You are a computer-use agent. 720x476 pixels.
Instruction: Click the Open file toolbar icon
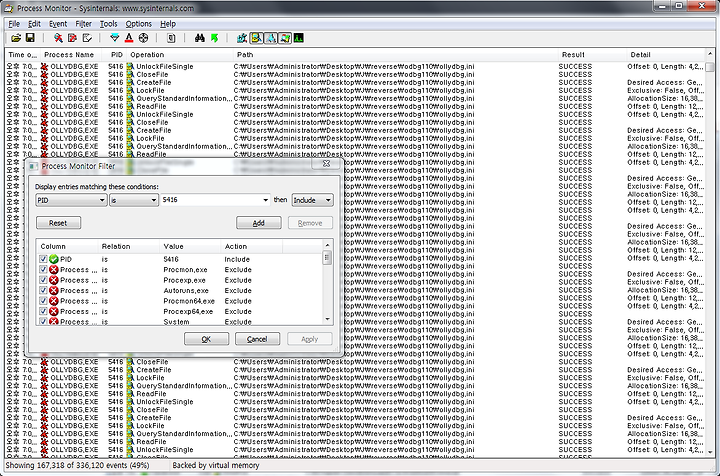pyautogui.click(x=16, y=38)
